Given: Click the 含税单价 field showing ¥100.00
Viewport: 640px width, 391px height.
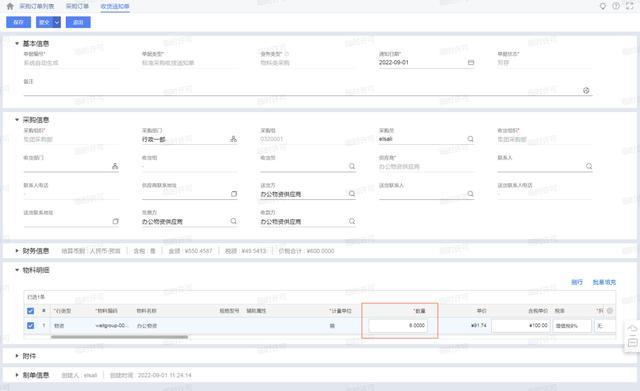Looking at the screenshot, I should point(521,326).
